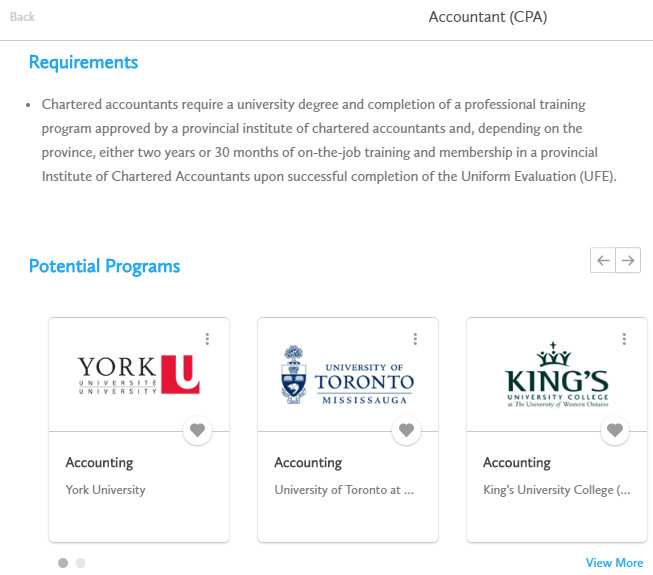Click the King's University College logo
Screen dimensions: 653x575
pyautogui.click(x=557, y=375)
